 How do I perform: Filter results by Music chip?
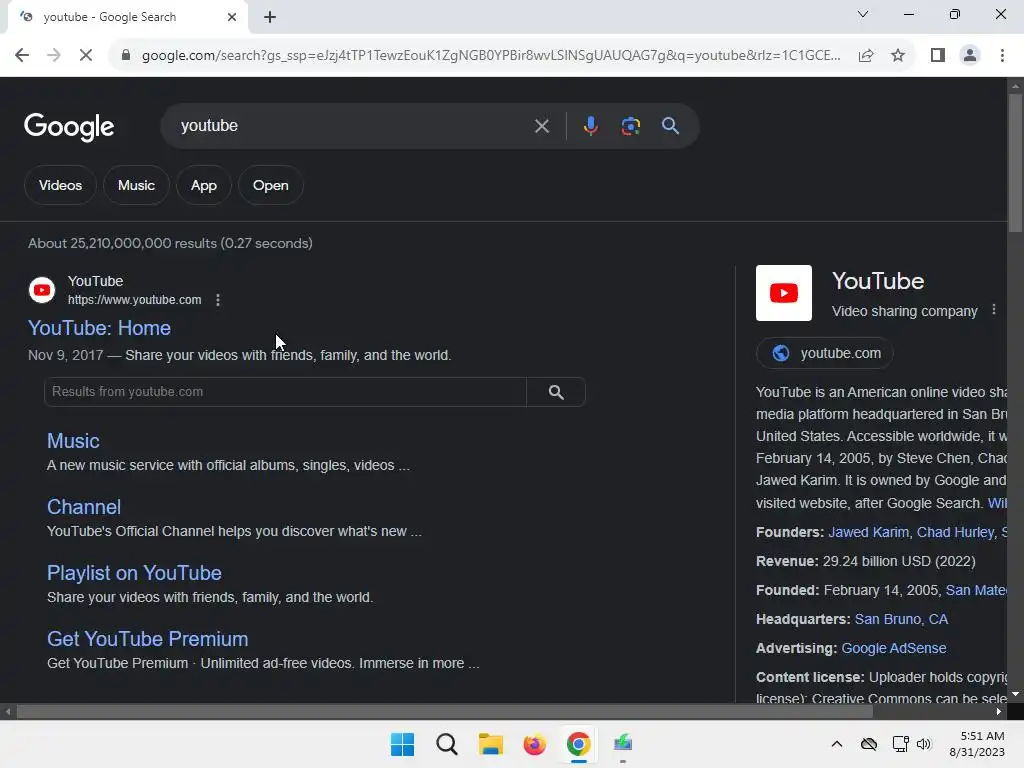(136, 185)
